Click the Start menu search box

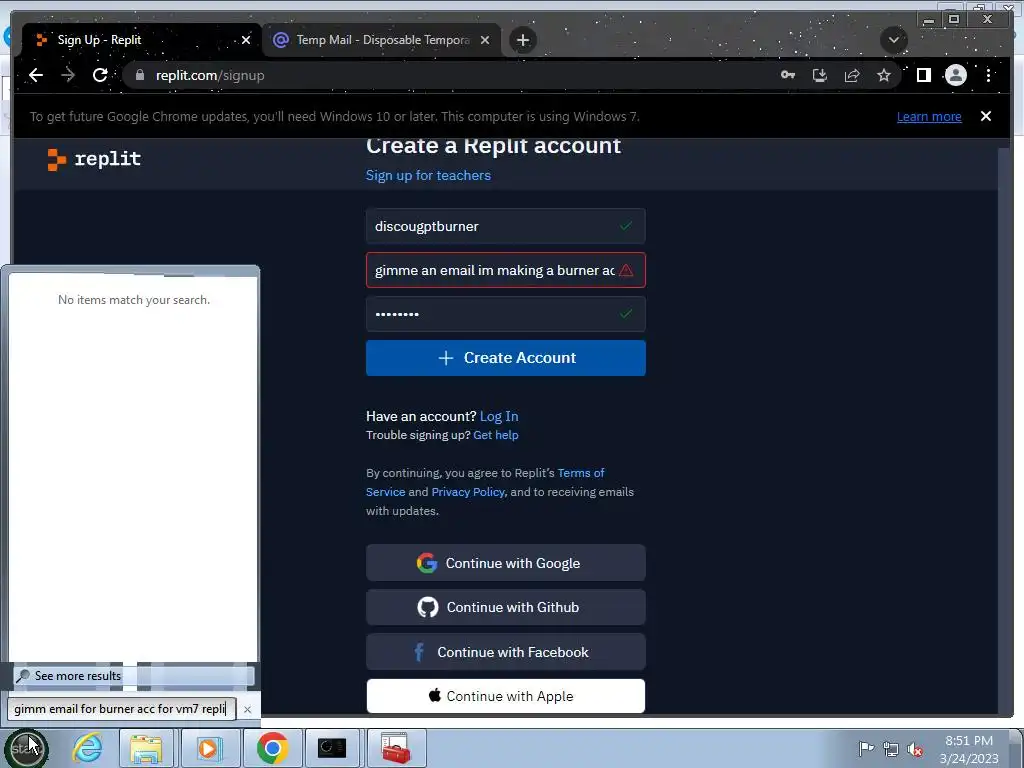(121, 709)
